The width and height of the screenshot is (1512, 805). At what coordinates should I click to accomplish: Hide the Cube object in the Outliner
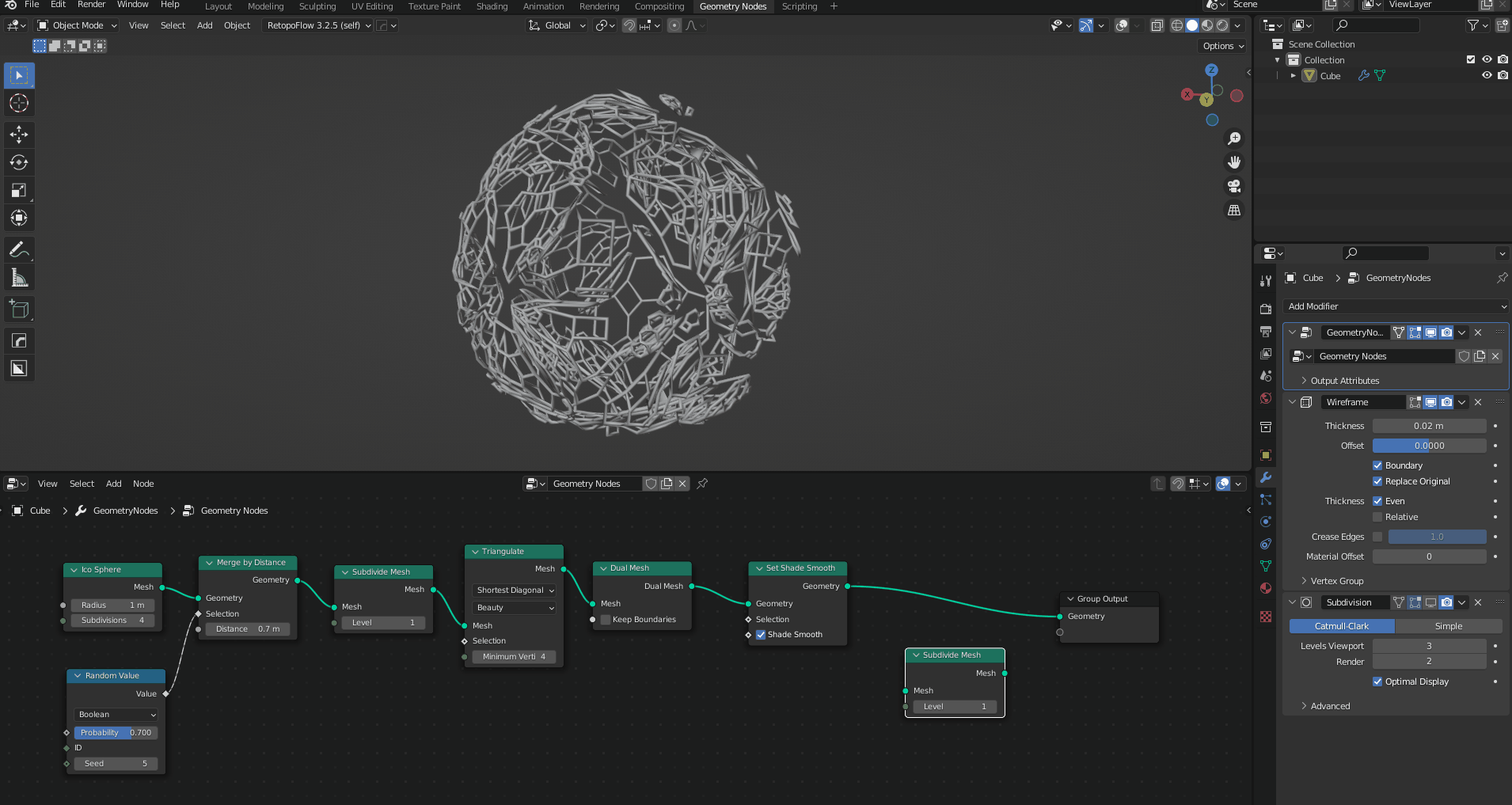click(x=1487, y=75)
